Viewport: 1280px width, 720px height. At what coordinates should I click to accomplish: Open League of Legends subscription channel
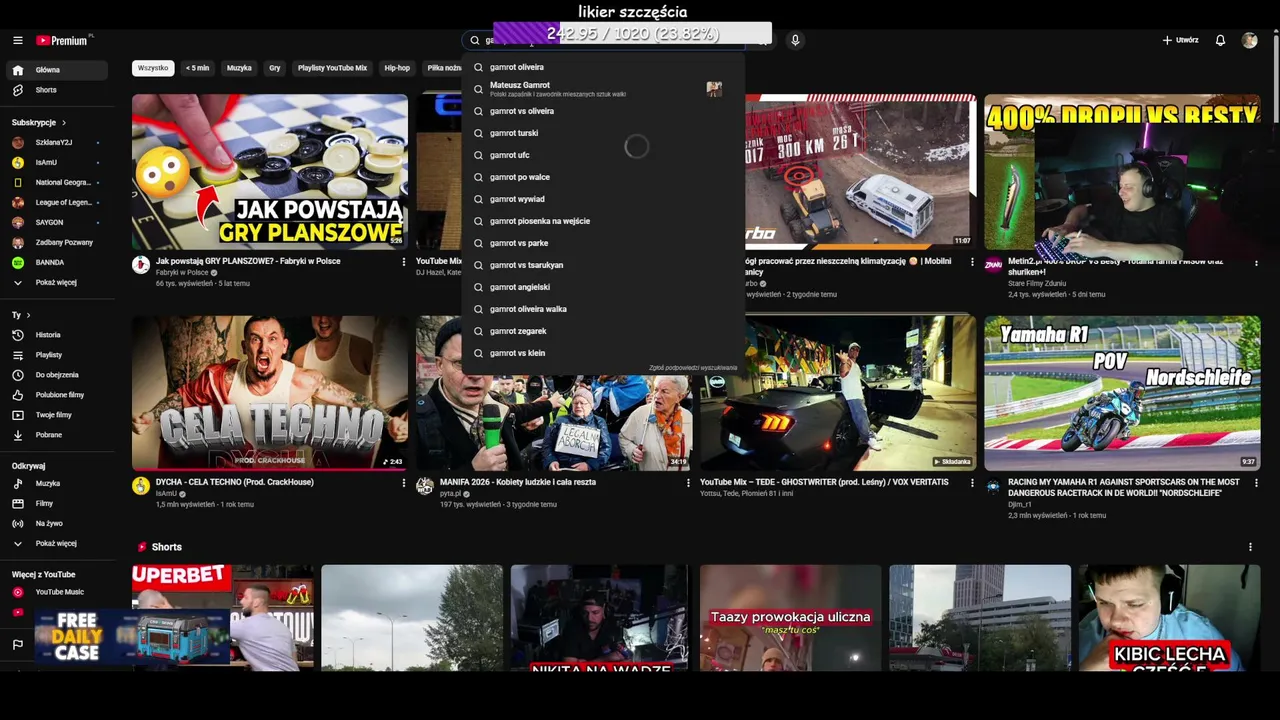[56, 202]
